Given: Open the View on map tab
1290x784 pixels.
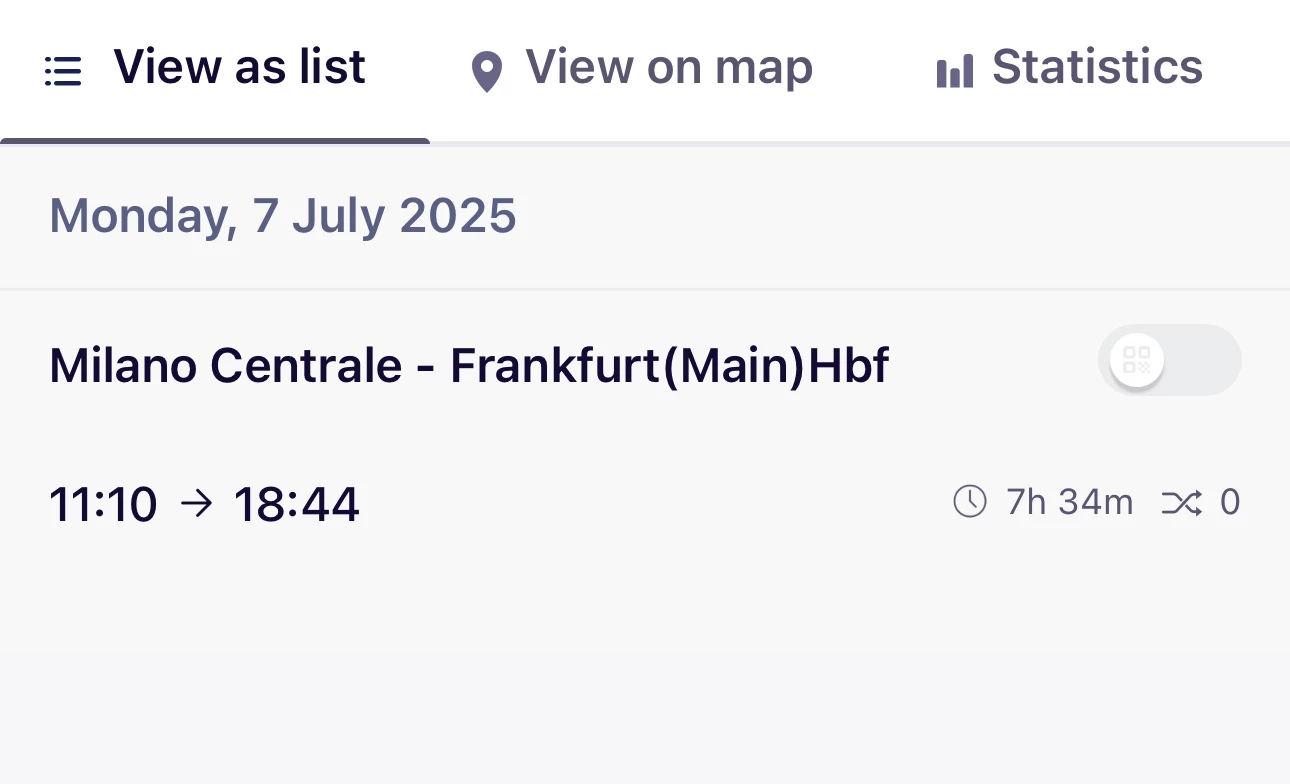Looking at the screenshot, I should coord(668,68).
